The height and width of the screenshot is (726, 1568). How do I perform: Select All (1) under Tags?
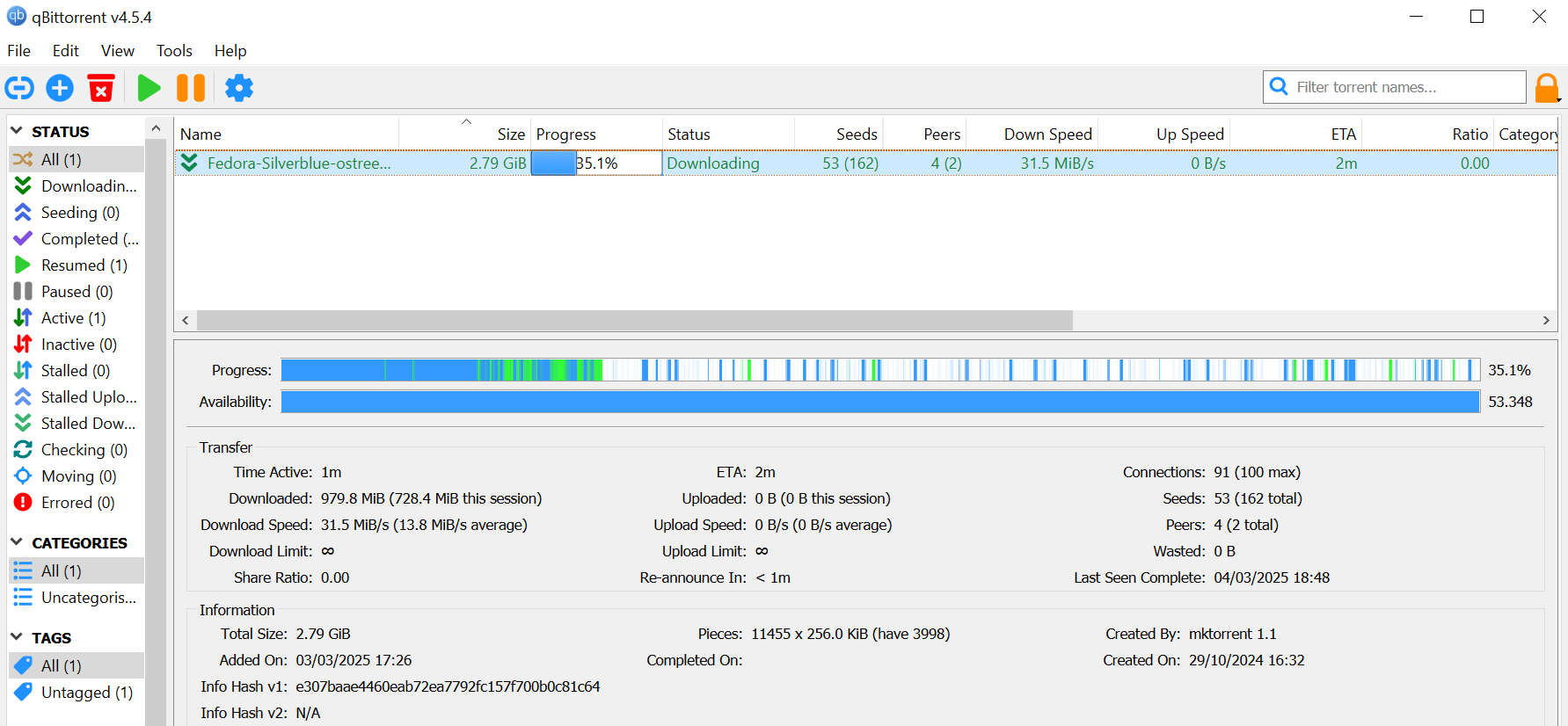point(77,665)
